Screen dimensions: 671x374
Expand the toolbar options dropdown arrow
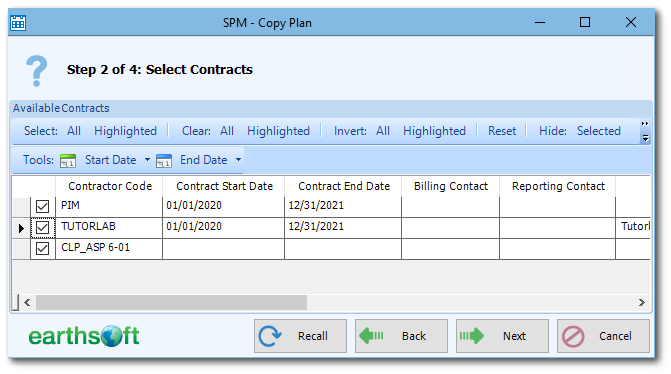645,138
